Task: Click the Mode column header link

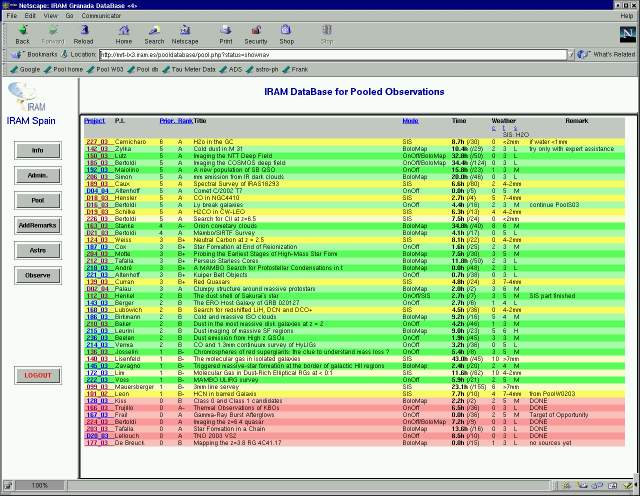Action: [x=410, y=120]
